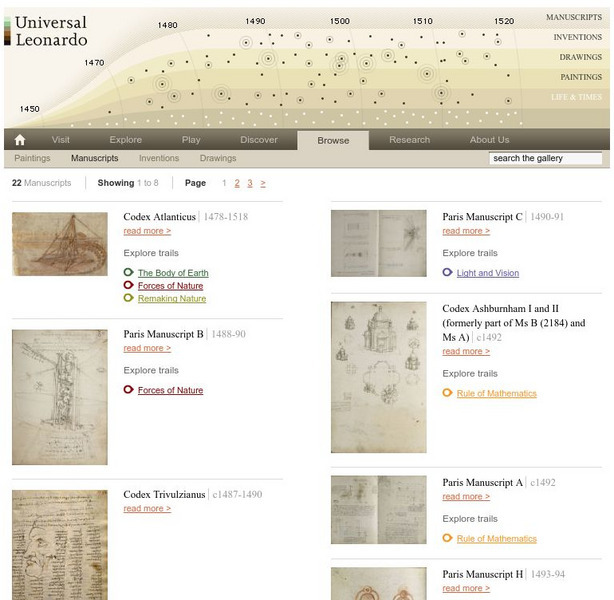Image resolution: width=614 pixels, height=600 pixels.
Task: Open the Codex Ashburnham thumbnail
Action: [x=379, y=377]
